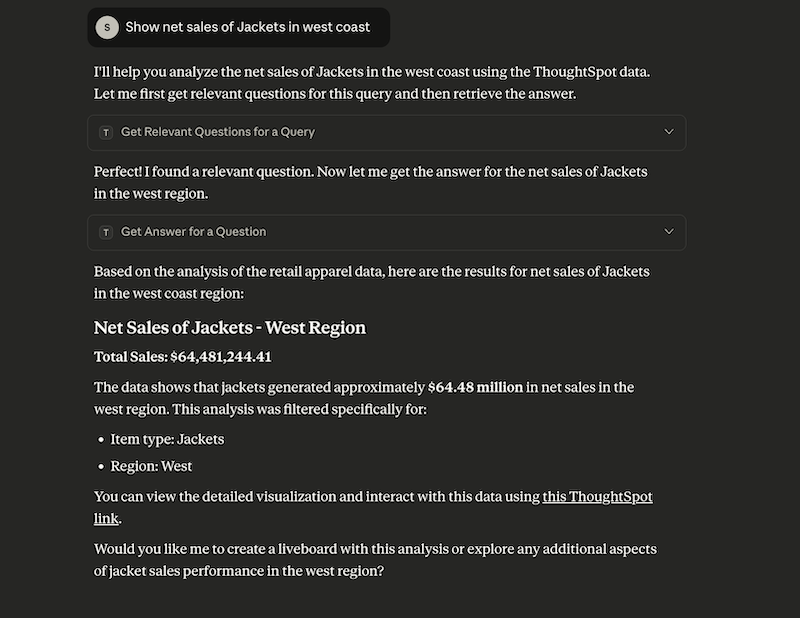Image resolution: width=800 pixels, height=618 pixels.
Task: Open the "this ThoughtSpot link" hyperlink
Action: (x=597, y=497)
